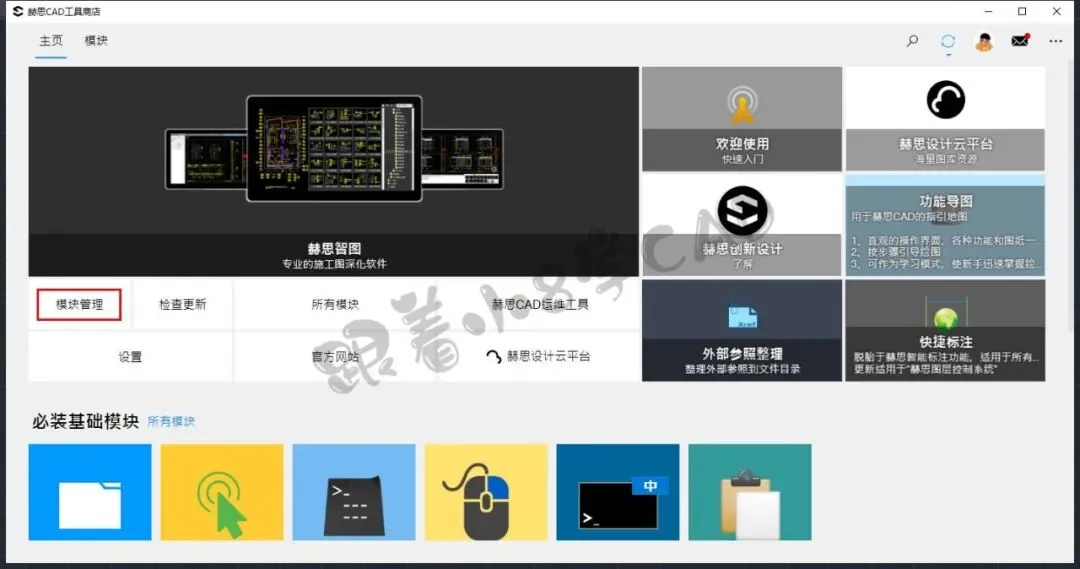Switch to the 主页 tab

pos(51,41)
